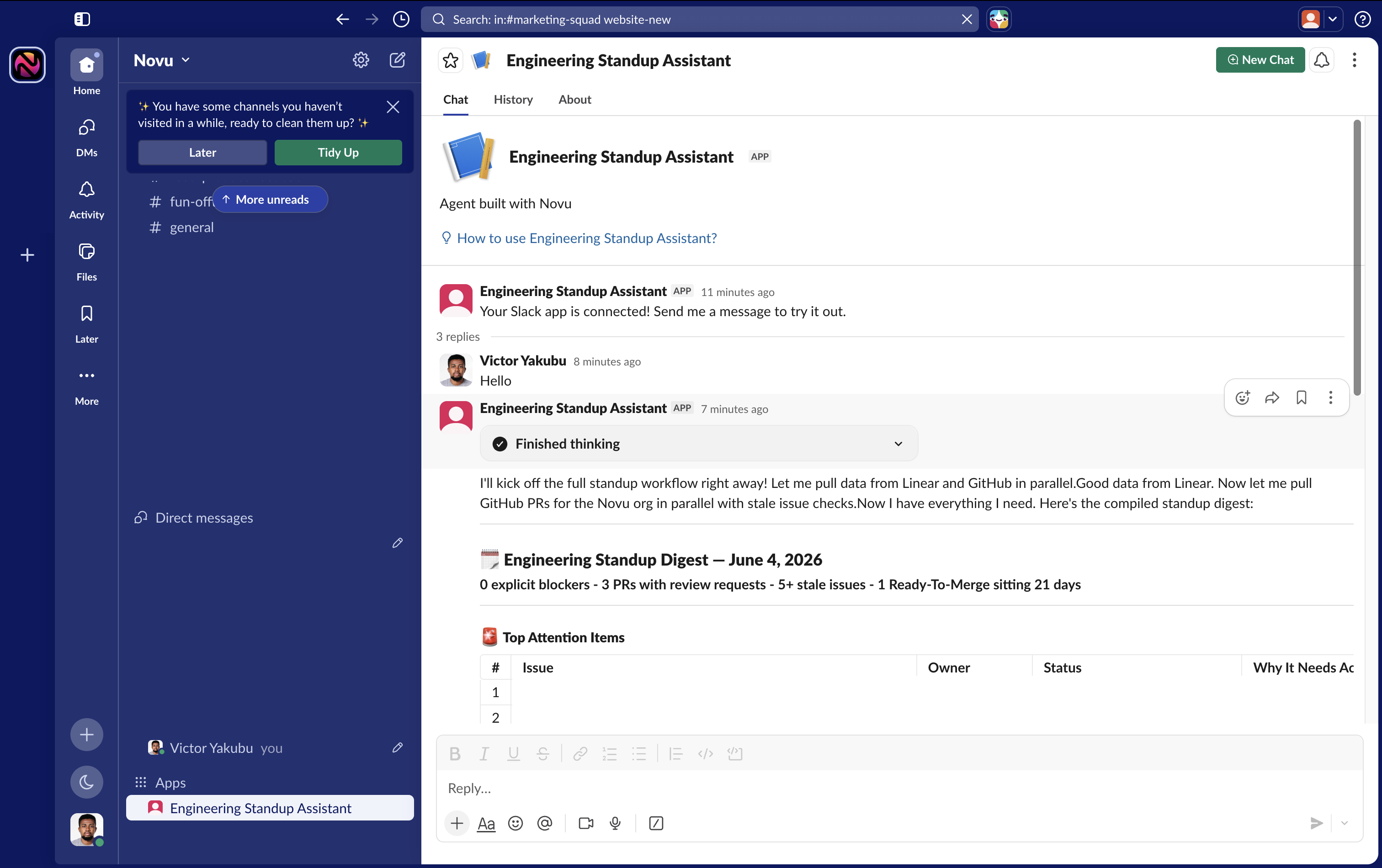The image size is (1382, 868).
Task: Forward the message with share arrow
Action: pyautogui.click(x=1272, y=397)
